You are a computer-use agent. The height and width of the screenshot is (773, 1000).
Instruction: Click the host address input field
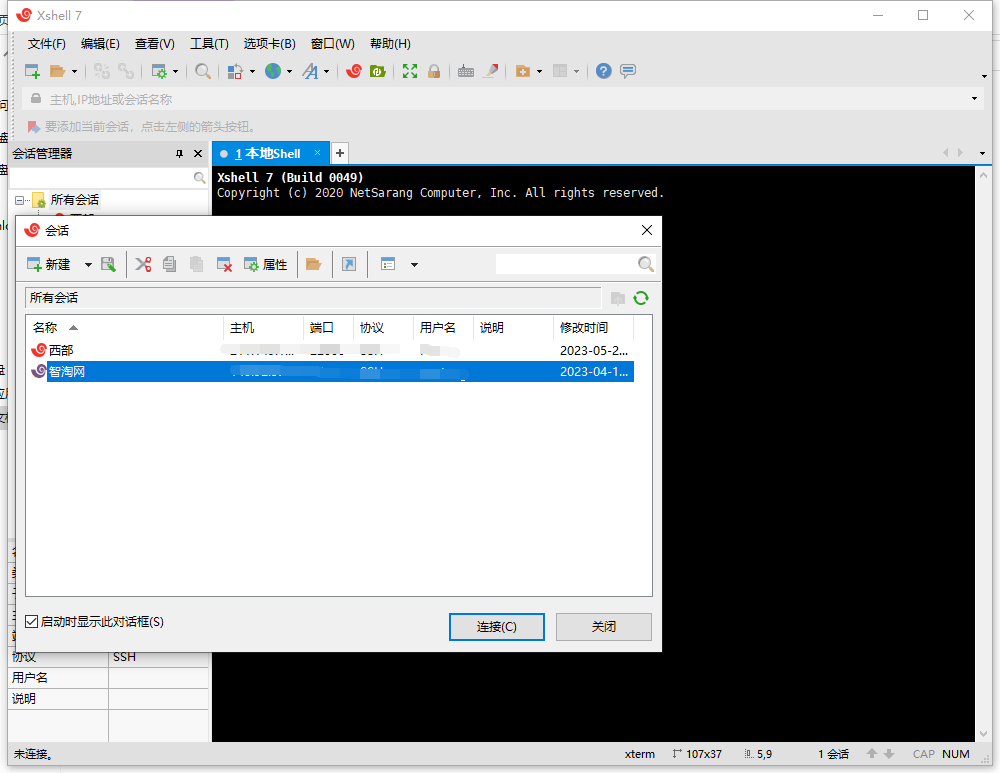[504, 99]
